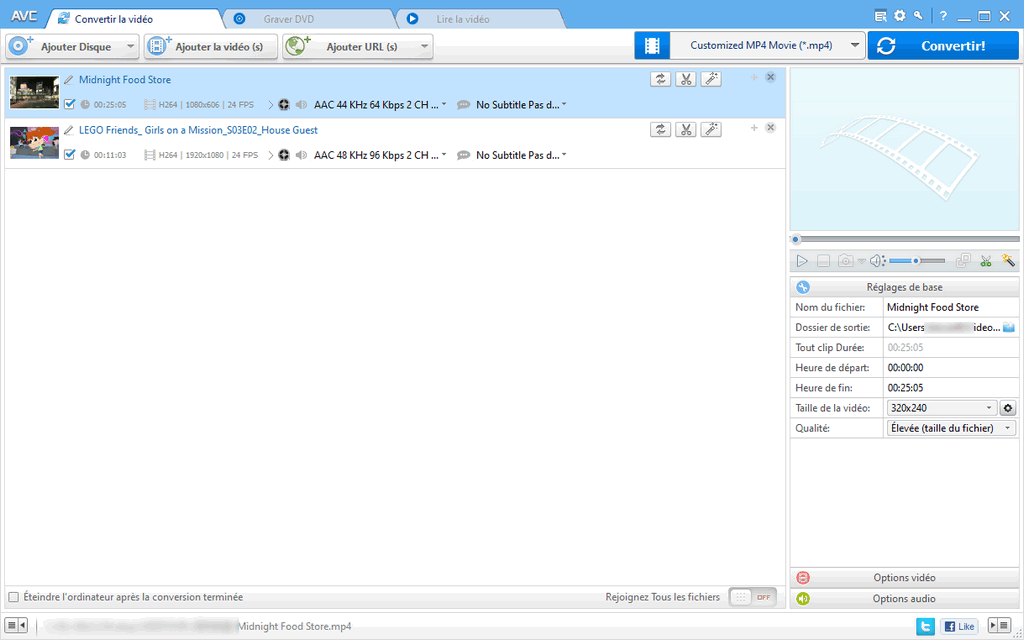
Task: Click pencil rename icon beside Midnight Food Store
Action: point(69,80)
